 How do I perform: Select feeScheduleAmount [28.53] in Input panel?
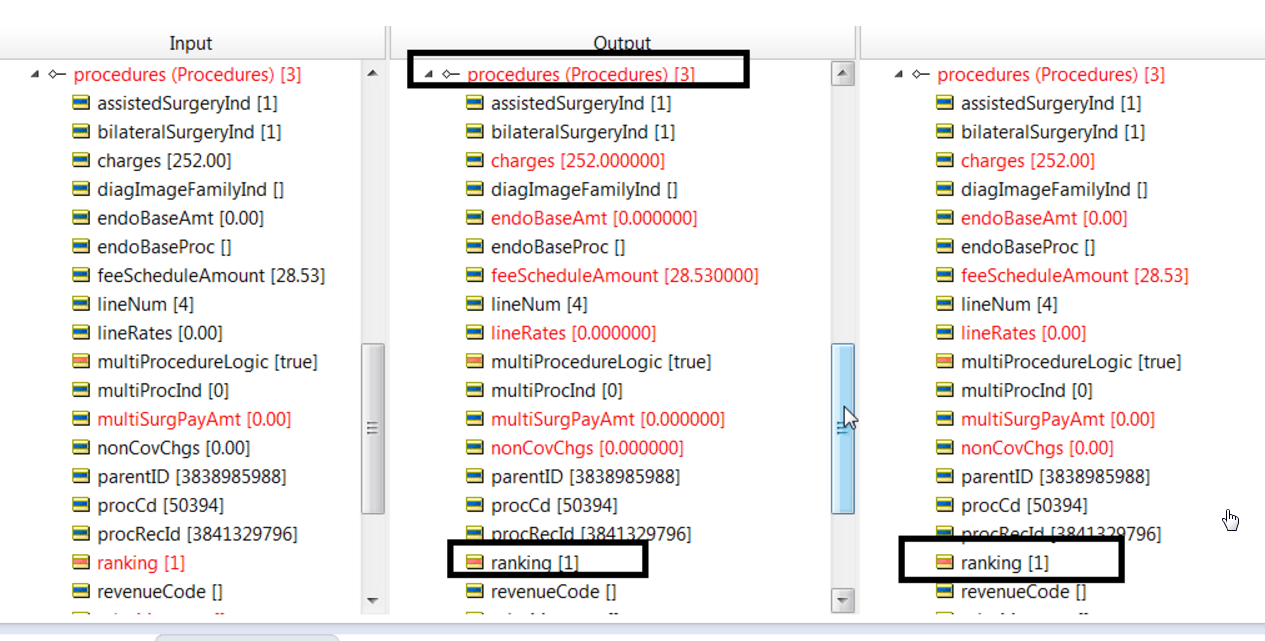click(x=211, y=276)
